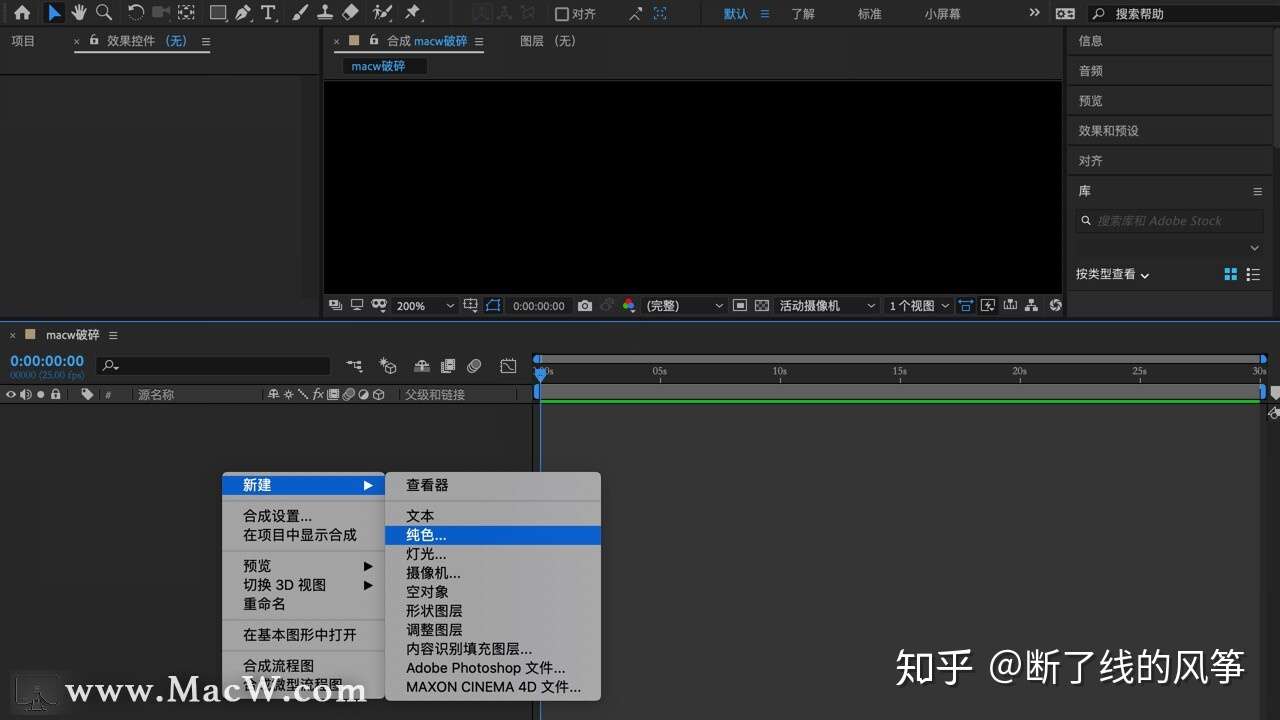Open the 库 panel menu icon
The width and height of the screenshot is (1280, 720).
point(1258,191)
